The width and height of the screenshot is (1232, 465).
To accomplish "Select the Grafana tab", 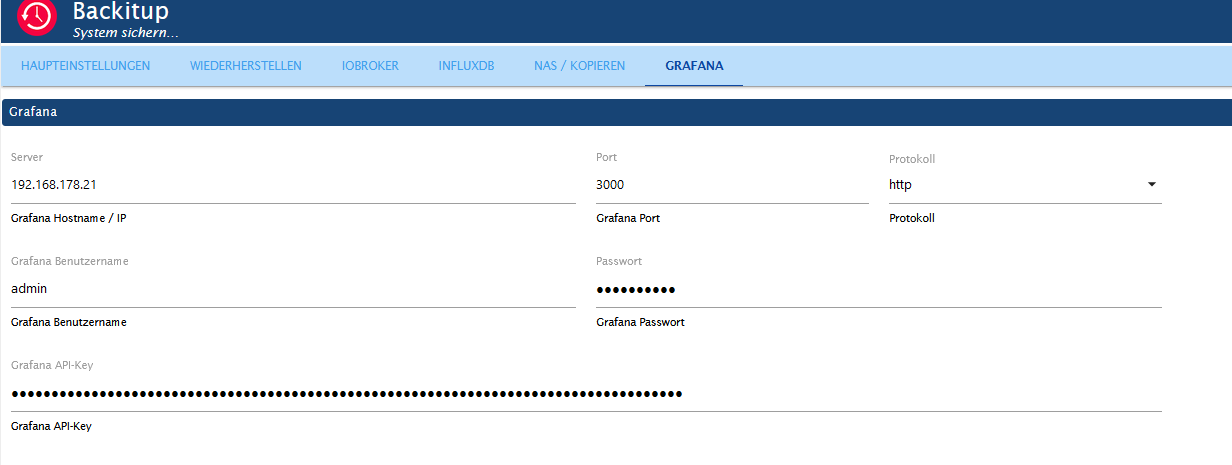I will click(x=694, y=66).
